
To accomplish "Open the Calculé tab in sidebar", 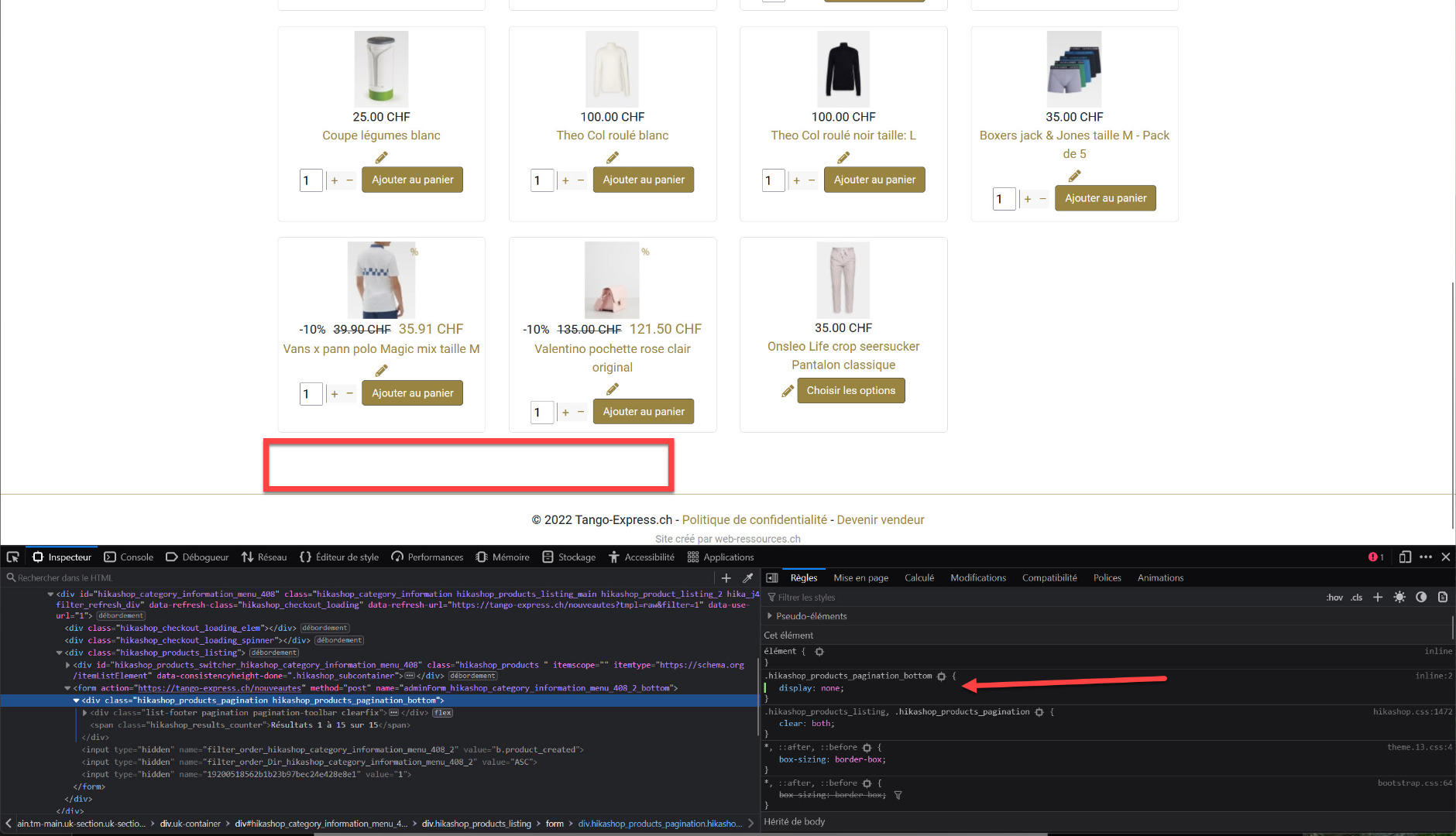I will click(919, 578).
